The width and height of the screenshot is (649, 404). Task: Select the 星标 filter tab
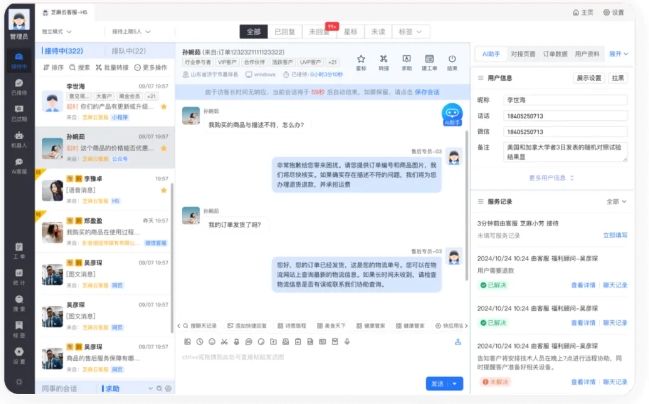[350, 31]
